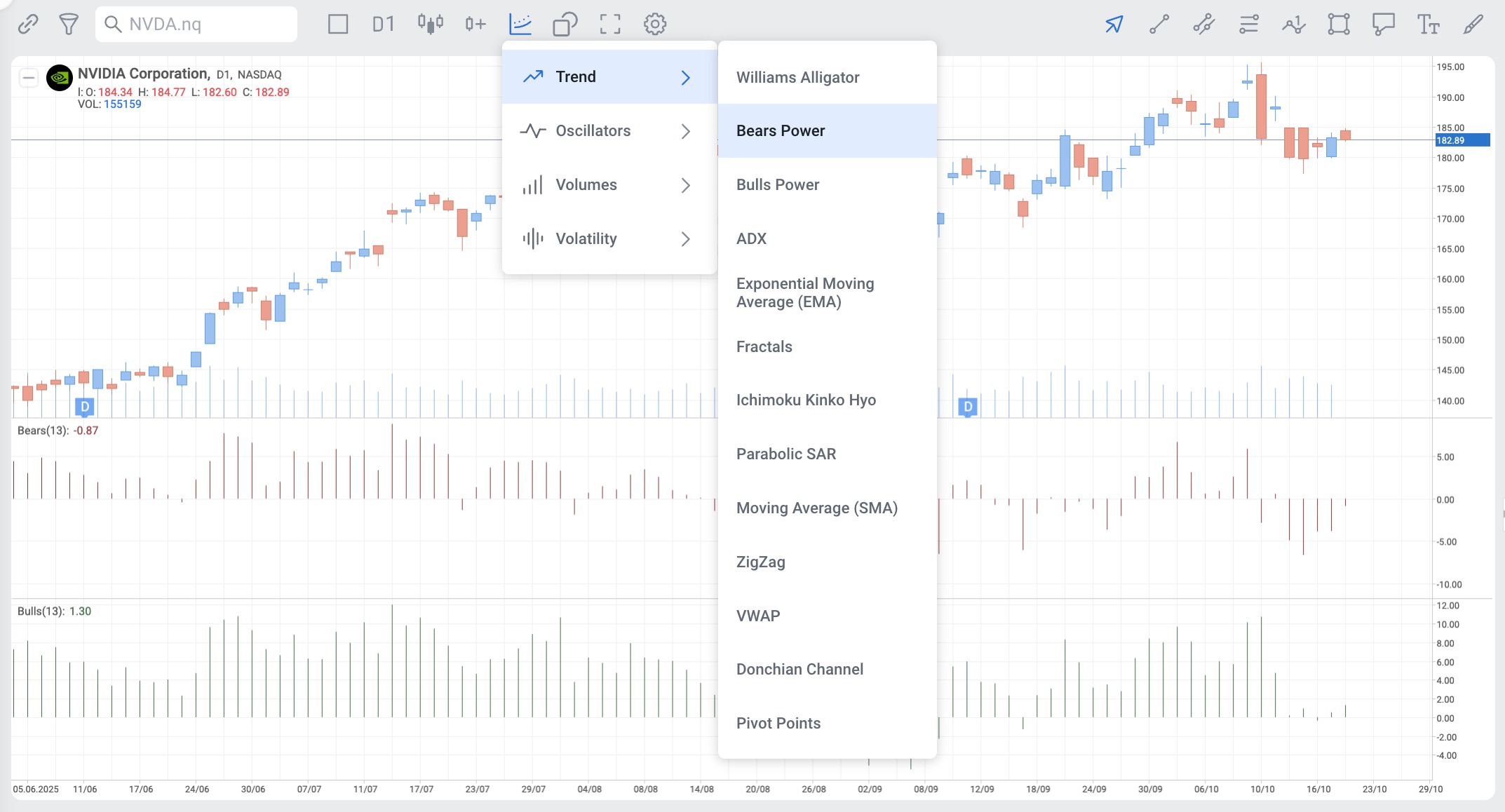Select the brush drawing tool
The height and width of the screenshot is (812, 1505).
click(1473, 25)
